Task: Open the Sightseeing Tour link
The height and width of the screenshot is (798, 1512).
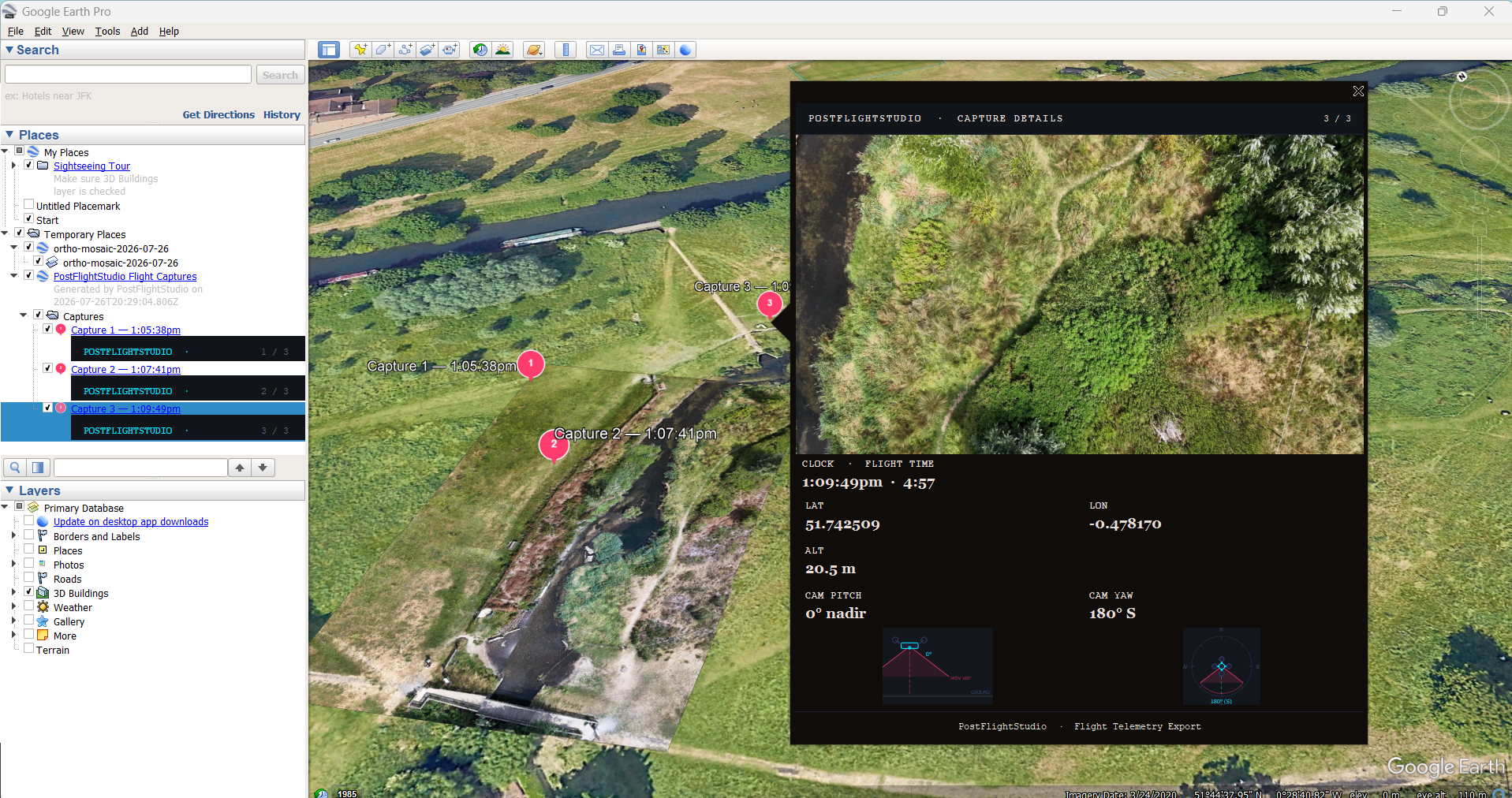Action: pos(91,166)
